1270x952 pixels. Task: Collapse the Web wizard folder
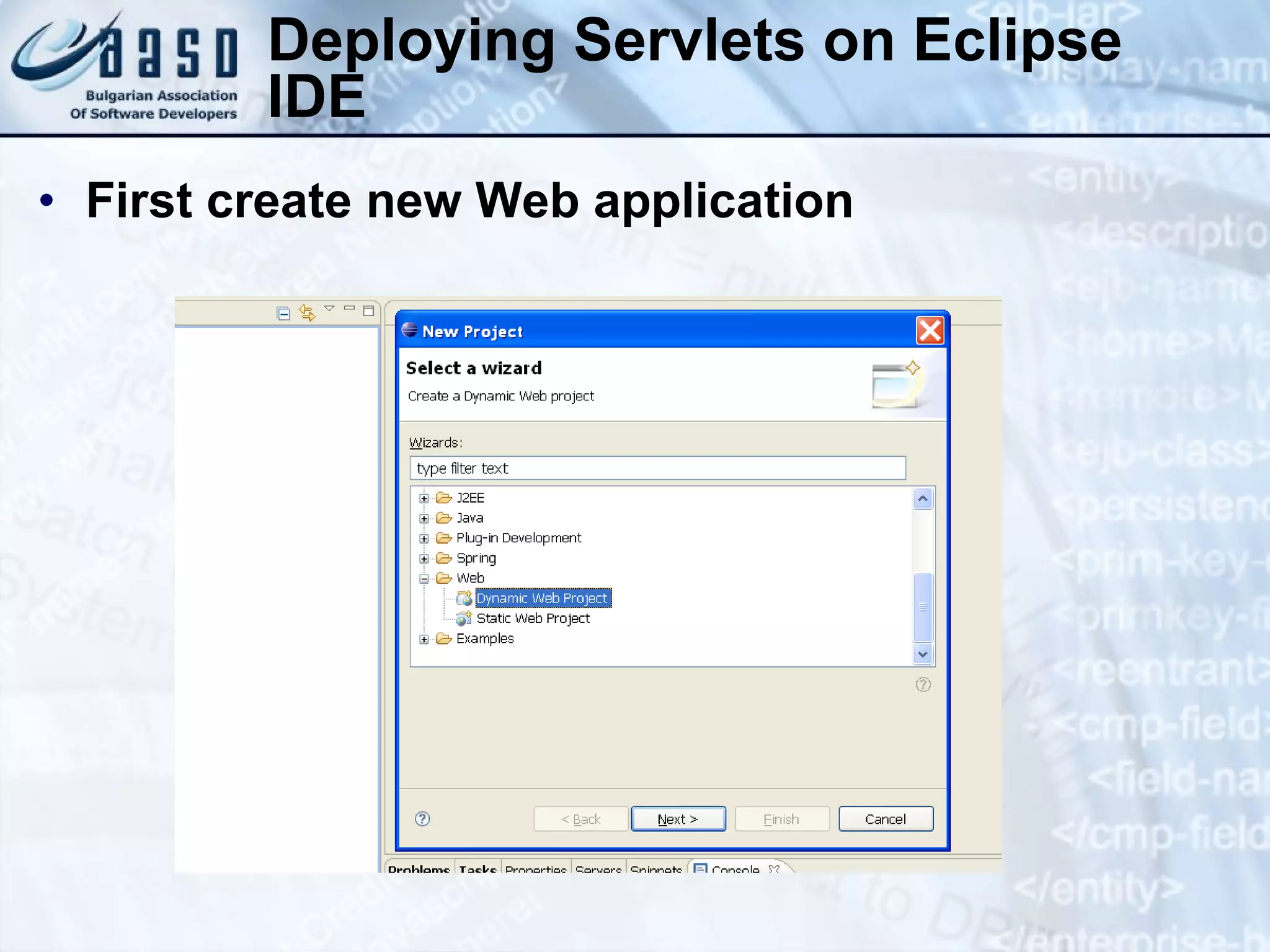point(424,579)
